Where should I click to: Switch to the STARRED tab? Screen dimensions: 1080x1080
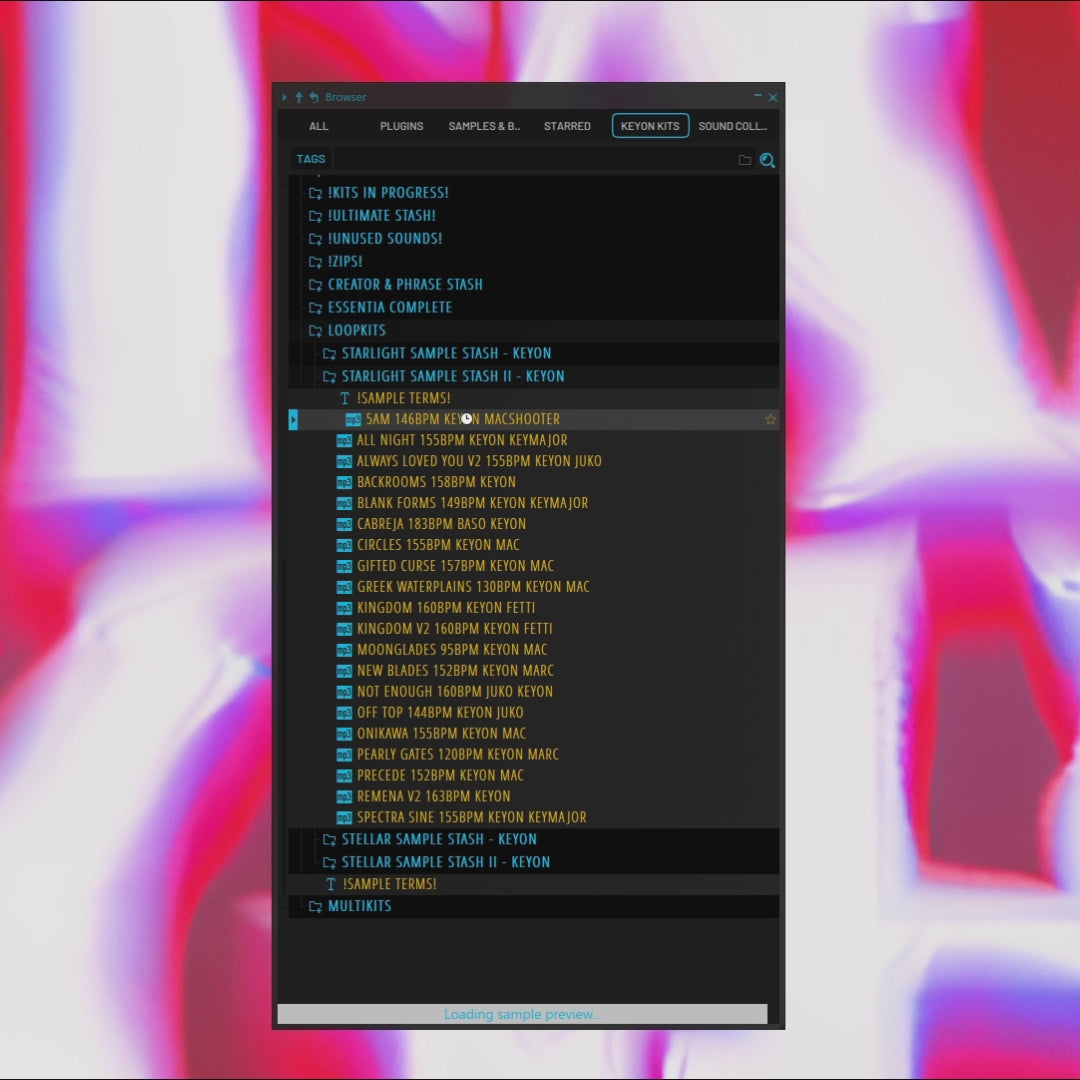coord(567,126)
